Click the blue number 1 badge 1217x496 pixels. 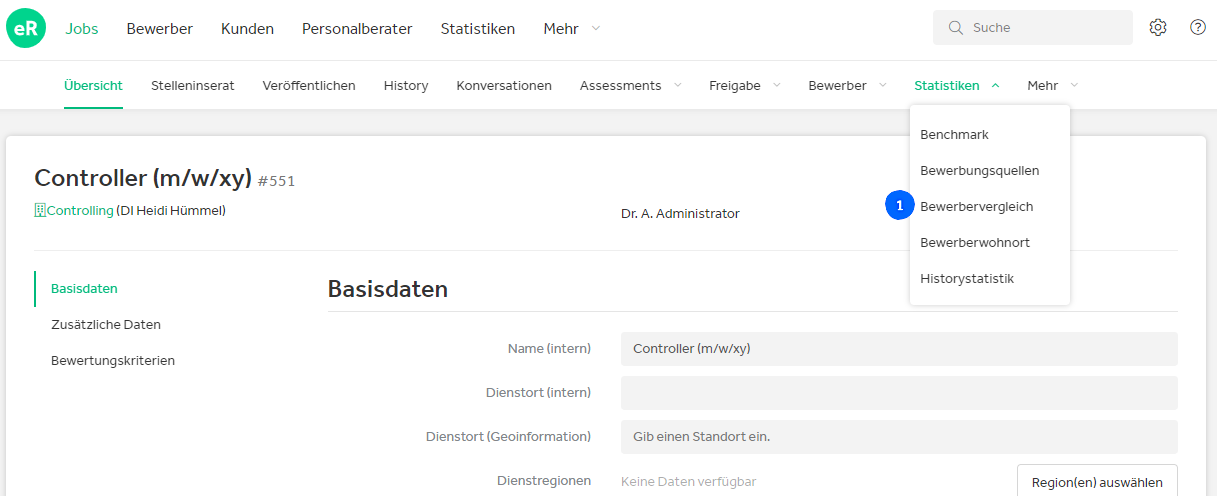click(899, 205)
